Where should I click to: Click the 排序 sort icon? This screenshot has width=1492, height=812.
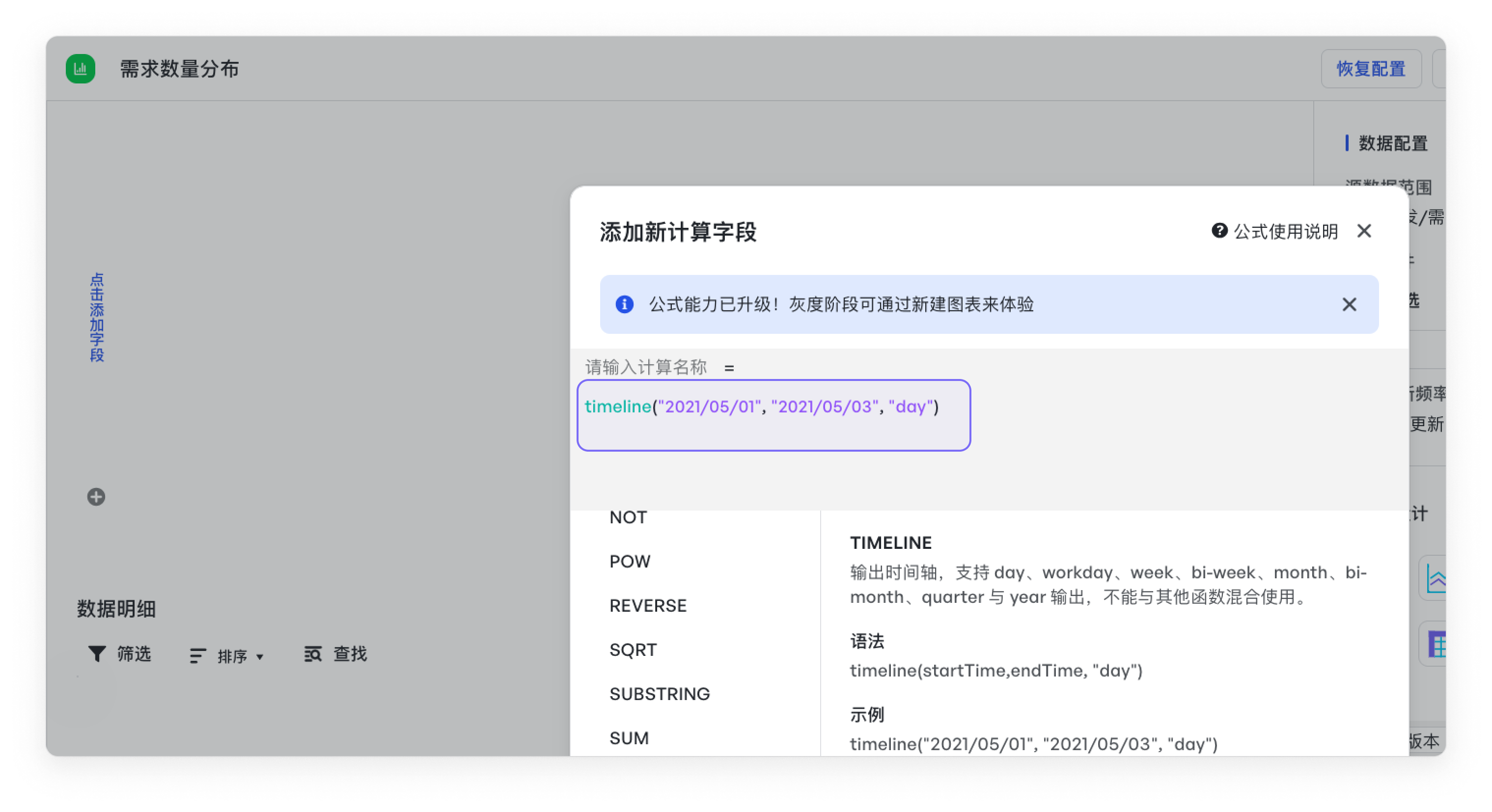[197, 655]
